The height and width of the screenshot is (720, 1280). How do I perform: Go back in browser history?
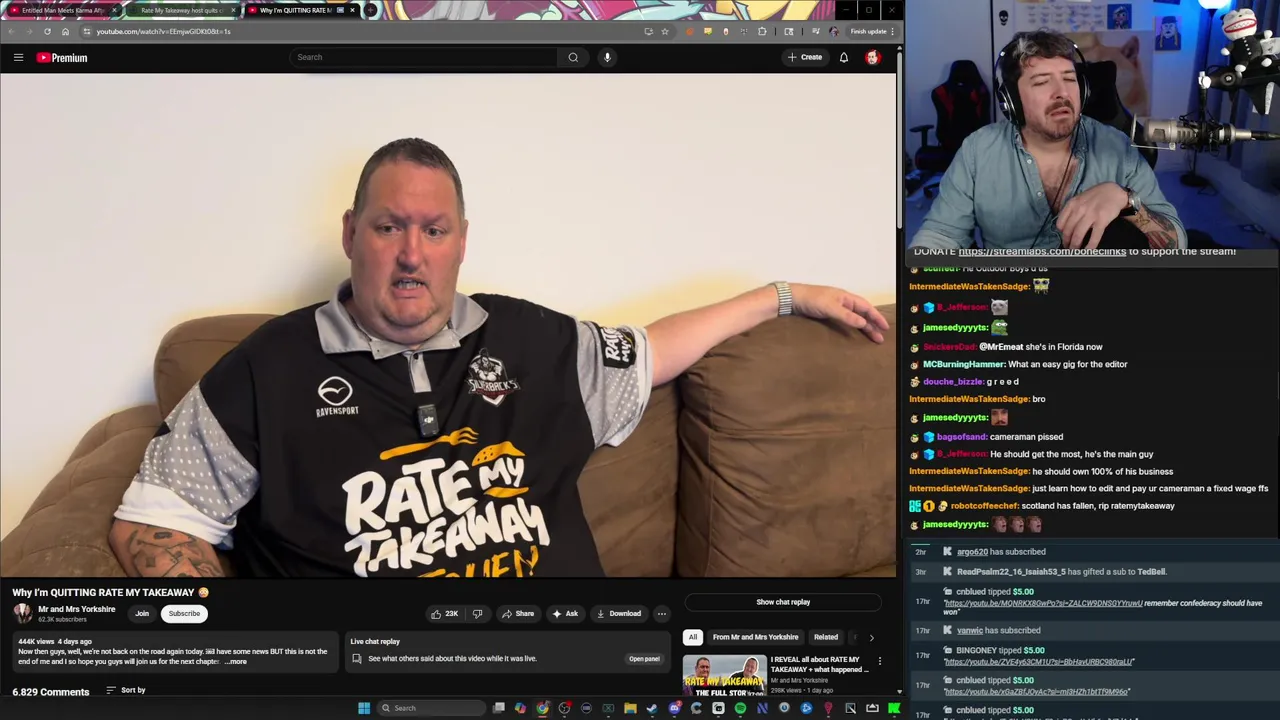[x=11, y=31]
